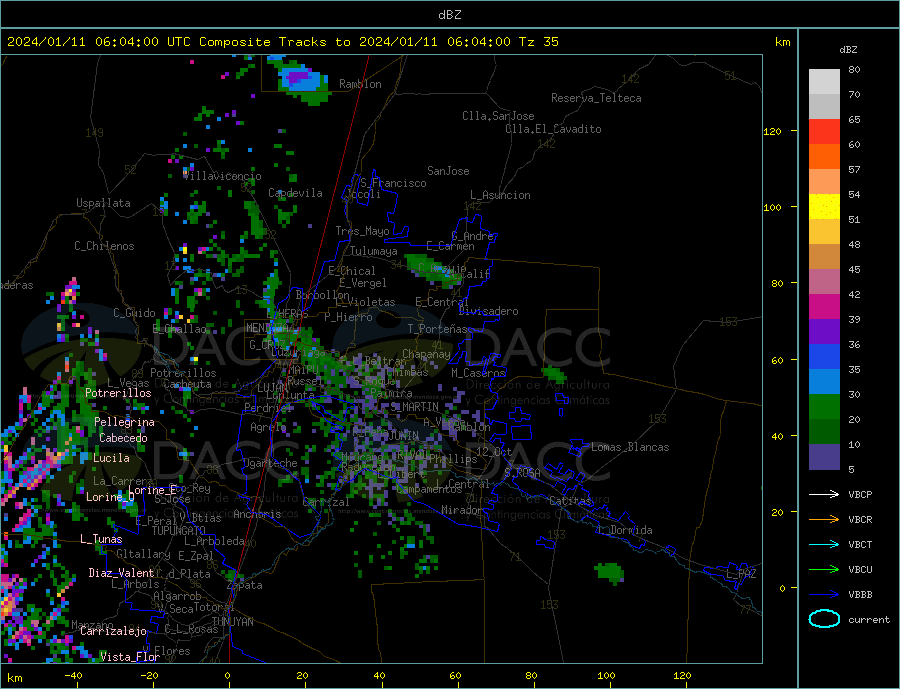Select the 65 dBZ red swatch

[824, 131]
